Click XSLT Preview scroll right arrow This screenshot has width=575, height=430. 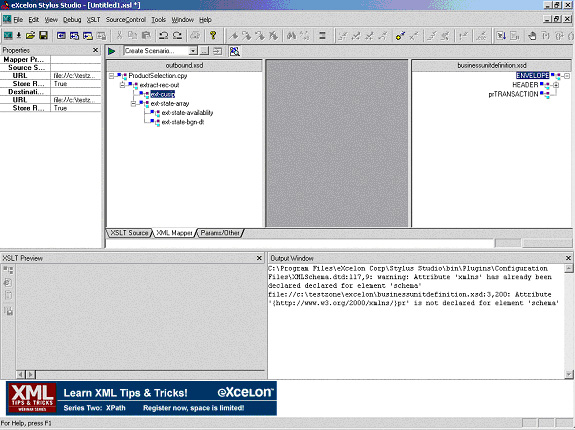tap(31, 374)
